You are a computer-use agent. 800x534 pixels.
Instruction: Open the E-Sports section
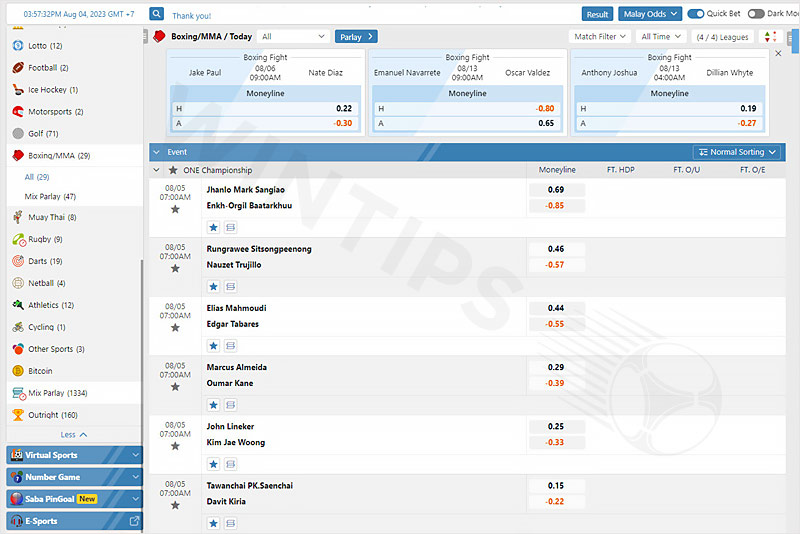pos(74,521)
